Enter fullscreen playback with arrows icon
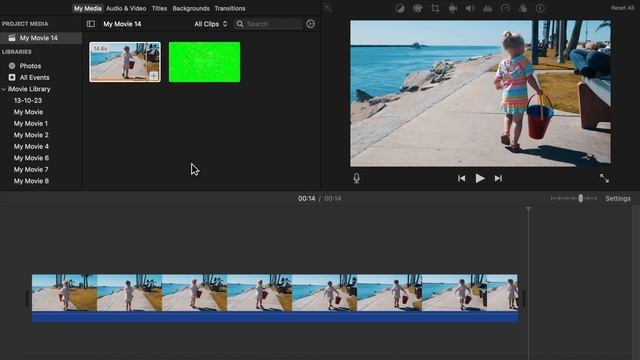Viewport: 640px width, 360px height. 604,178
